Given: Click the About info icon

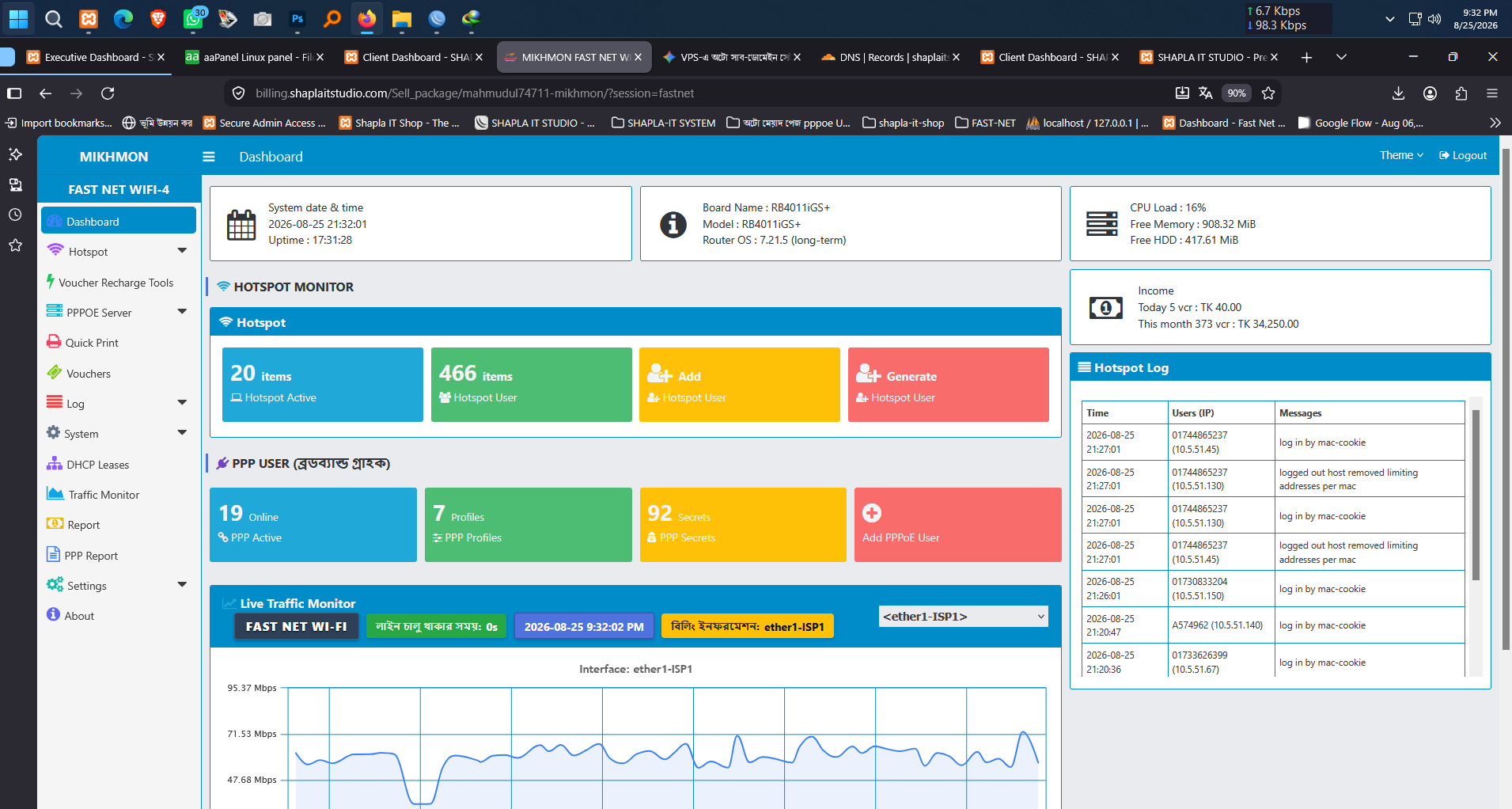Looking at the screenshot, I should [53, 614].
